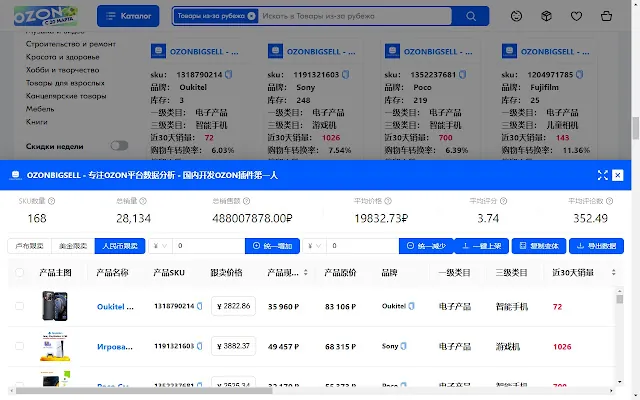The image size is (640, 400).
Task: Copy sku 1204971785 in the Fujifilm card
Action: 580,74
